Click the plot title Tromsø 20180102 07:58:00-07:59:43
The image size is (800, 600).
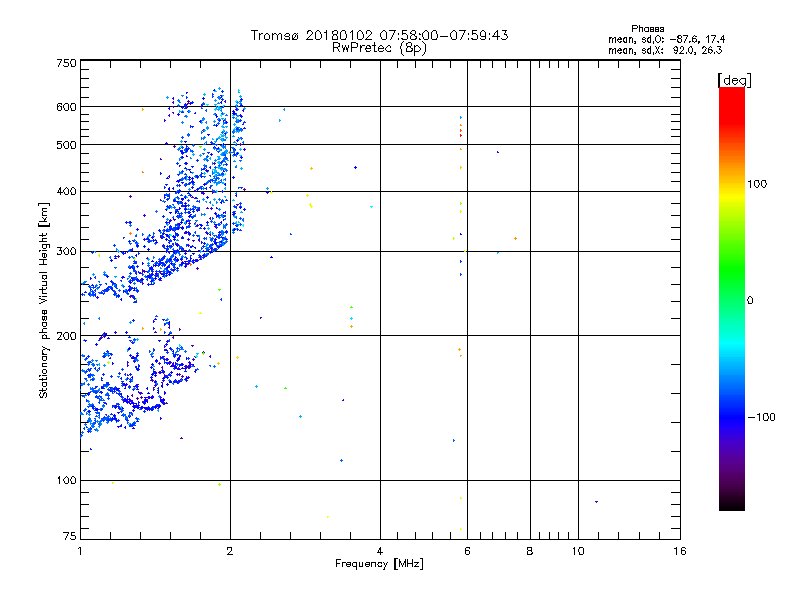(x=380, y=35)
